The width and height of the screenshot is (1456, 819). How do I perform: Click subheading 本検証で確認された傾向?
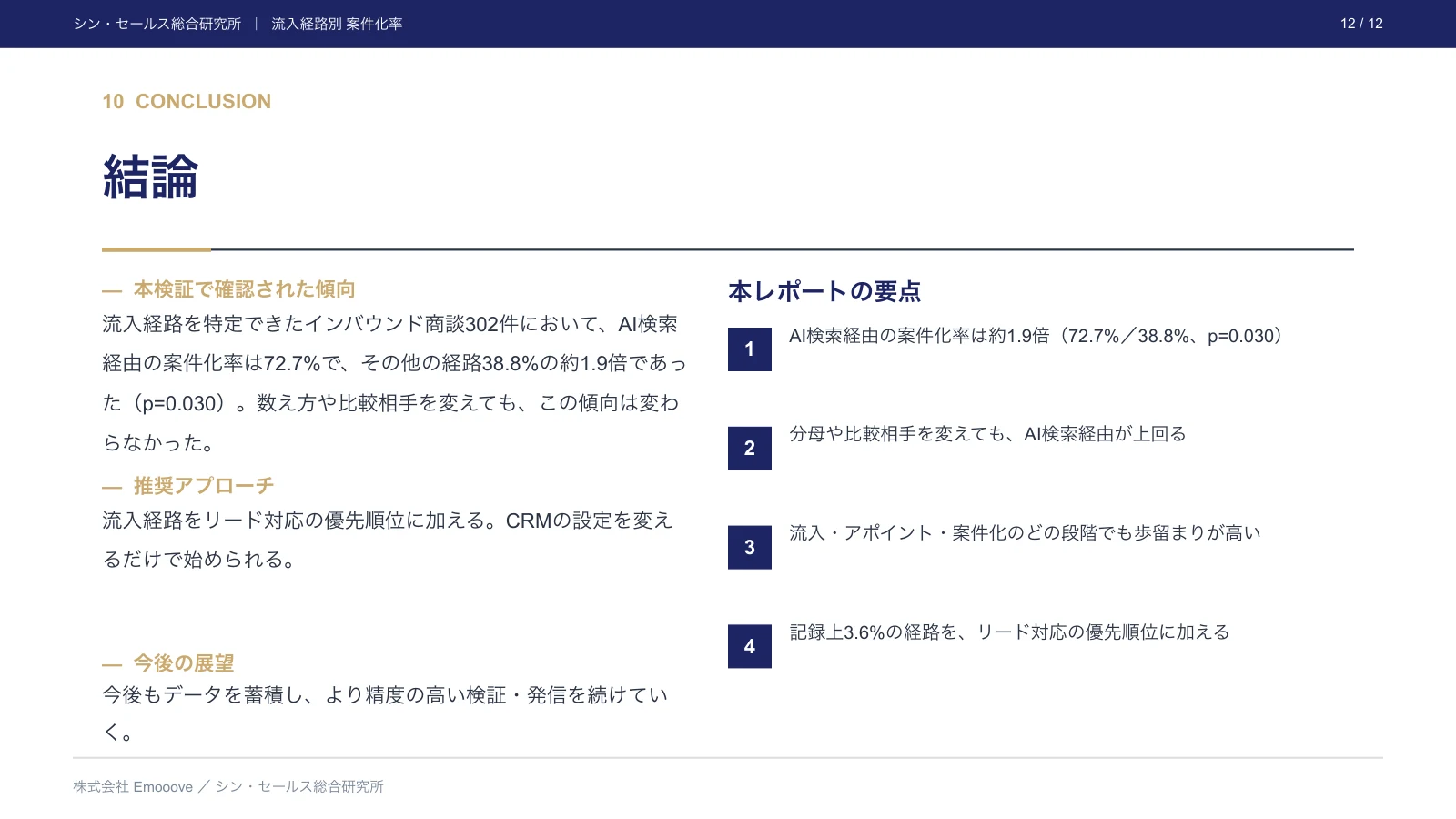point(244,289)
